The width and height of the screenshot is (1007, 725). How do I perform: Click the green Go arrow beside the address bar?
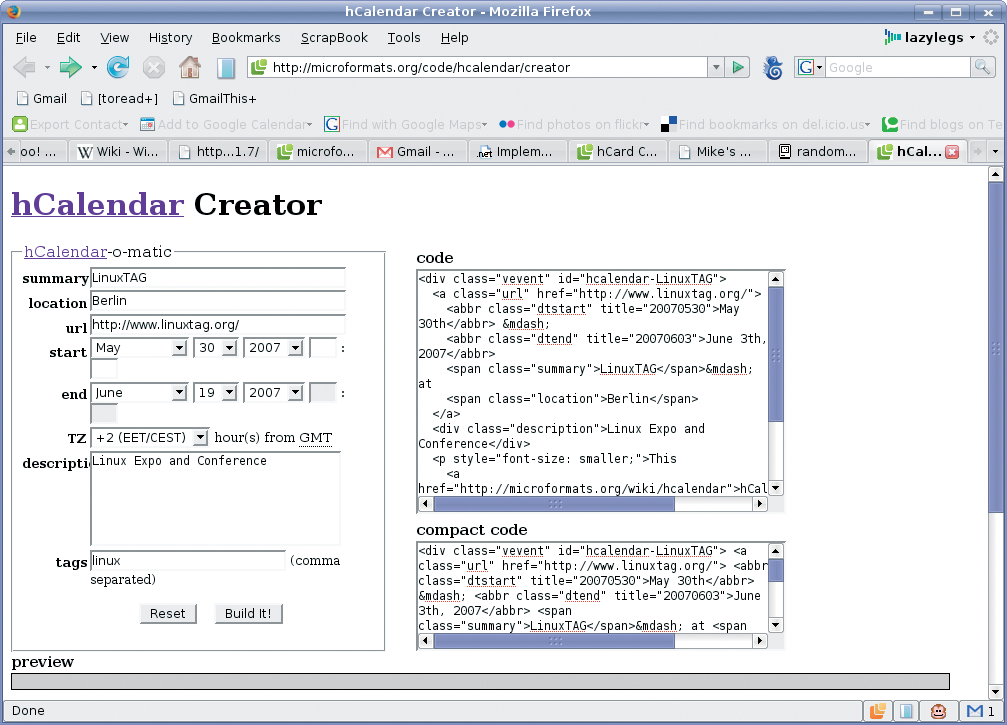click(x=738, y=67)
